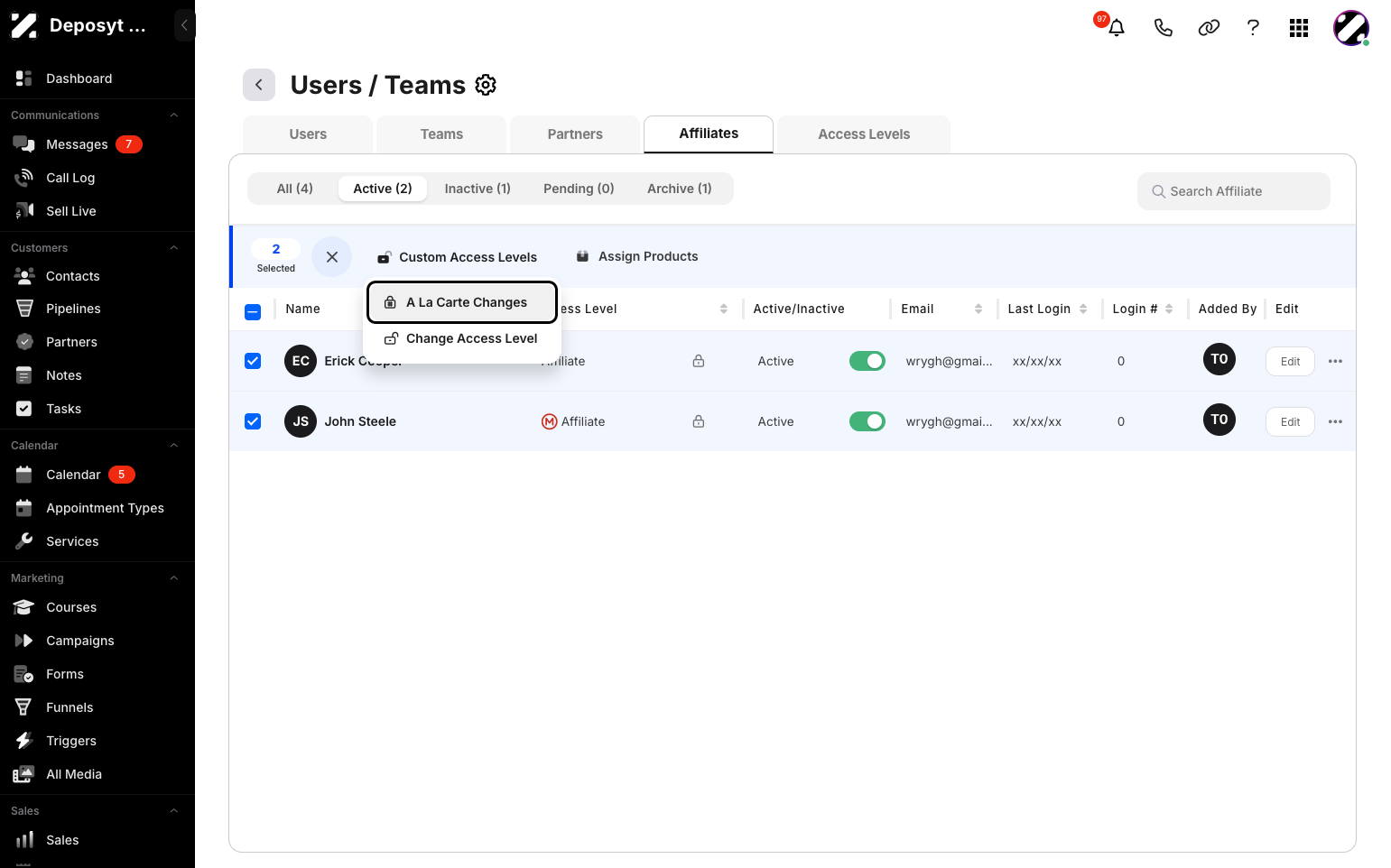Switch to the Users tab
This screenshot has width=1391, height=868.
(308, 134)
